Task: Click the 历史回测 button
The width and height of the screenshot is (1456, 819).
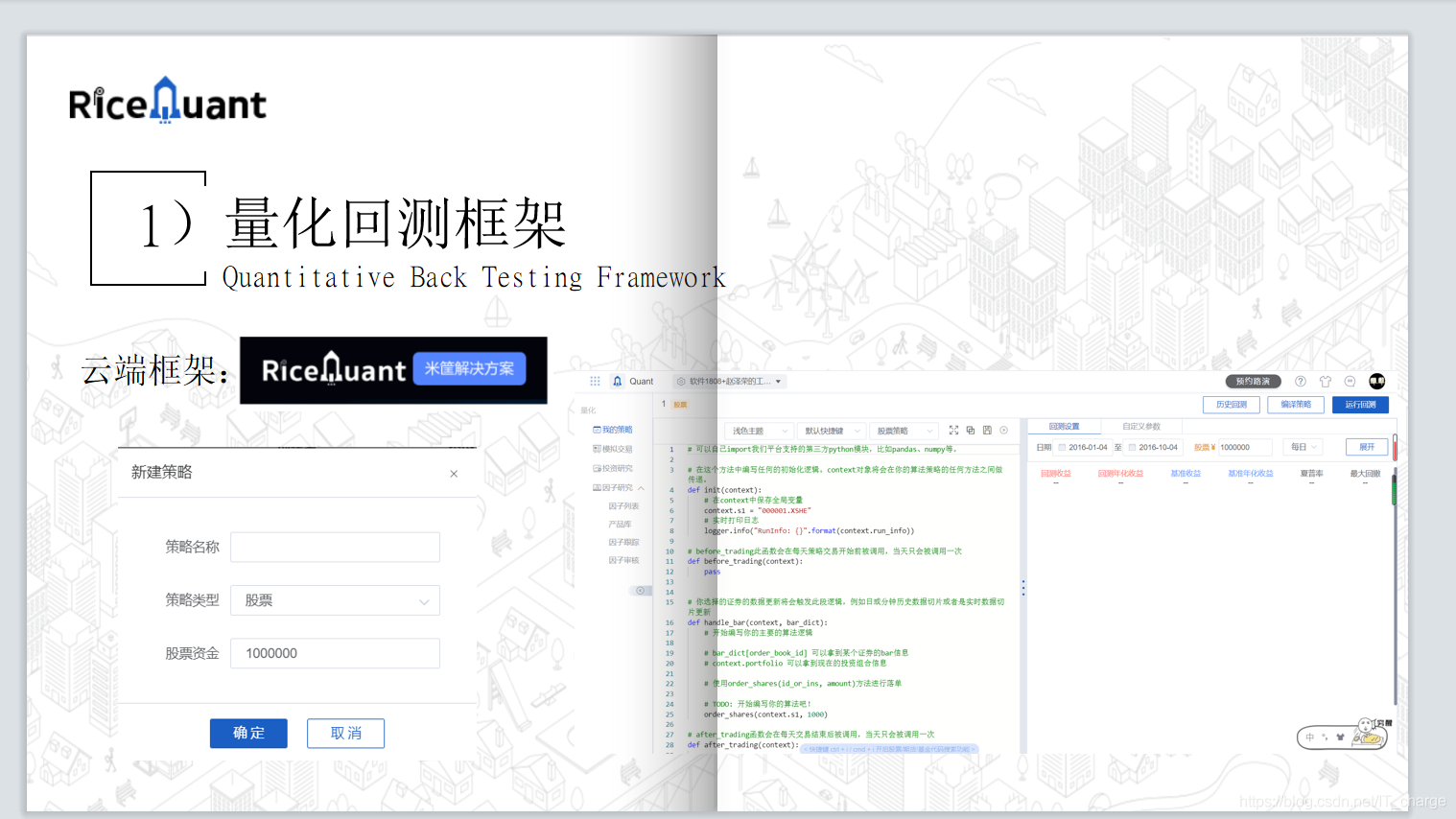Action: pos(1232,405)
